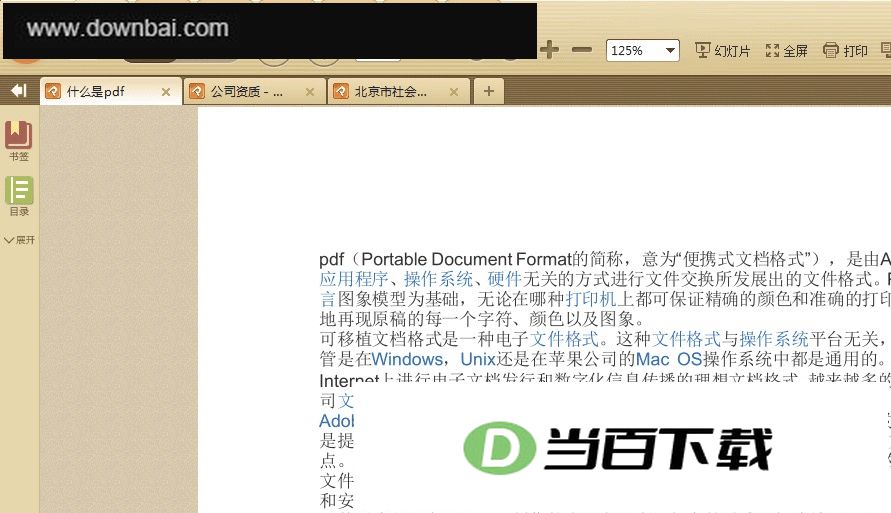
Task: Open the bookmarks panel (书签)
Action: click(x=19, y=141)
